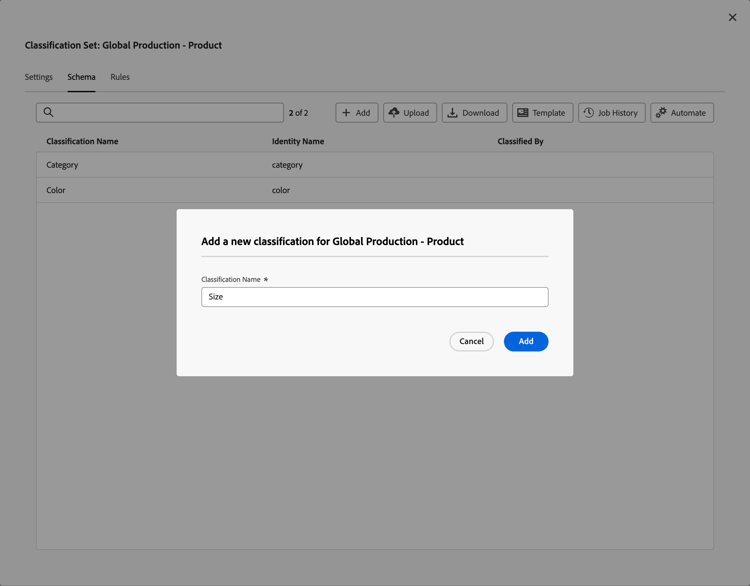Viewport: 750px width, 586px height.
Task: Click the '2 of 2' count text
Action: coord(298,113)
